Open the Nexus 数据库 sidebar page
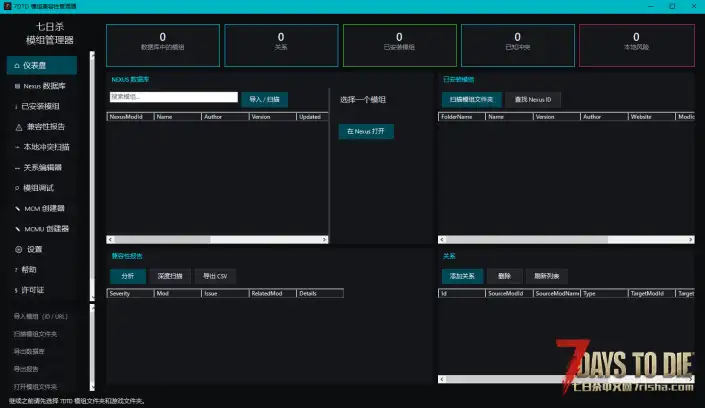Screen dimensions: 705x408 (x=42, y=86)
